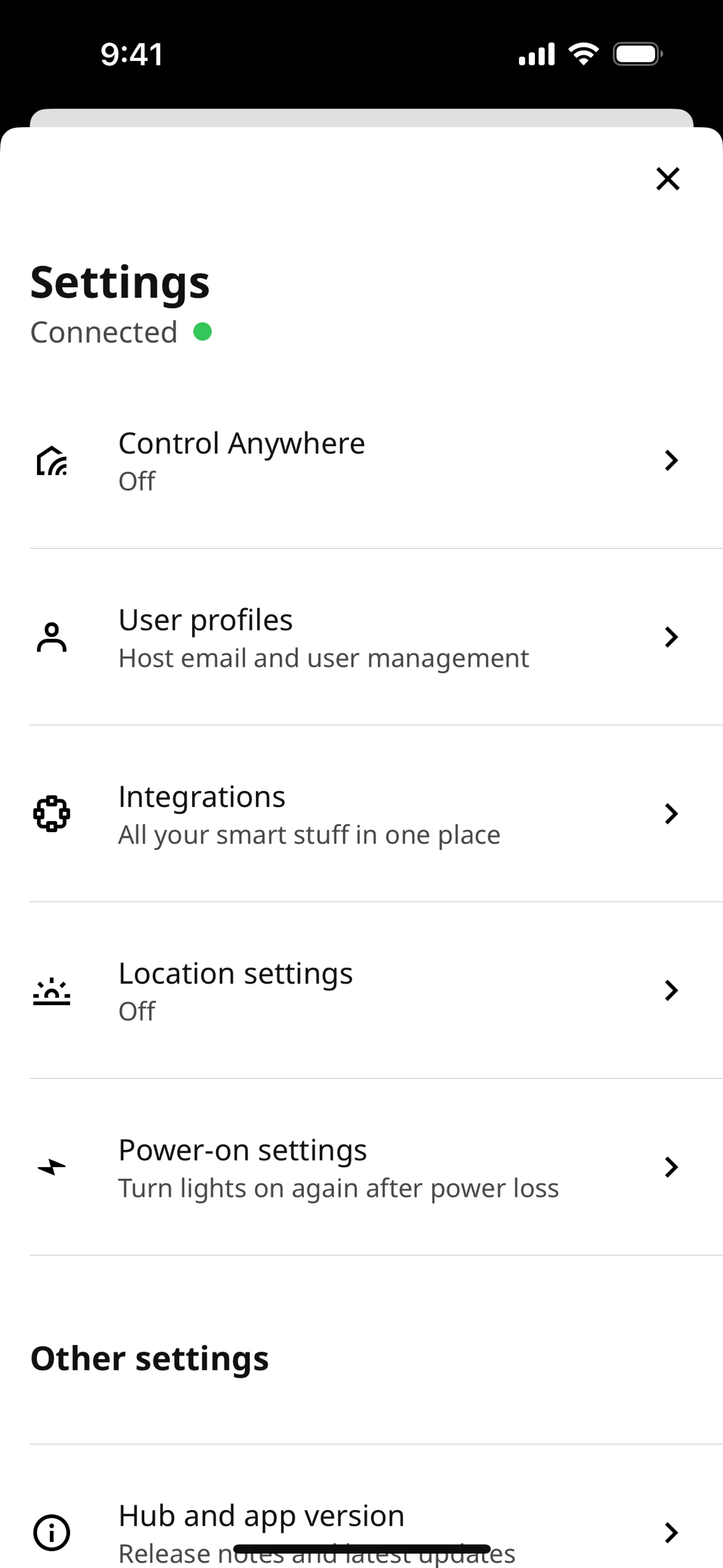Tap the Control Anywhere house icon
Screen dimensions: 723x1568
point(52,461)
